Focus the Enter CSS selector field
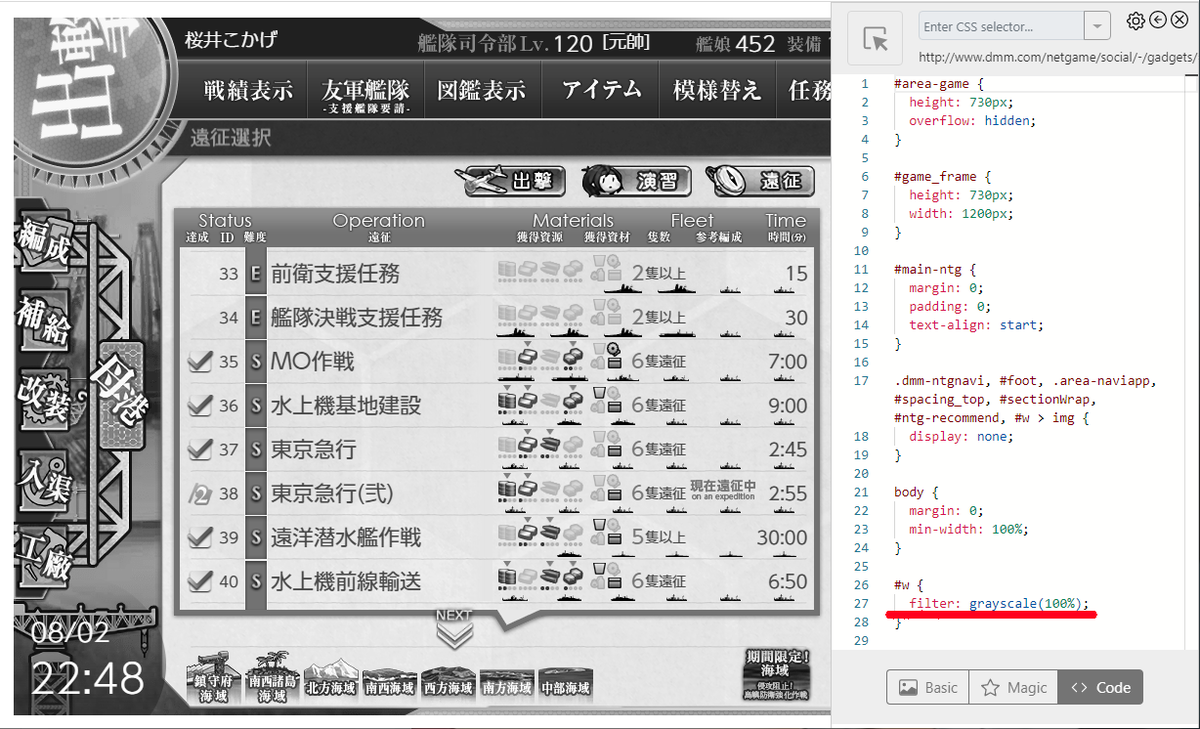Viewport: 1200px width, 729px height. [x=1001, y=26]
